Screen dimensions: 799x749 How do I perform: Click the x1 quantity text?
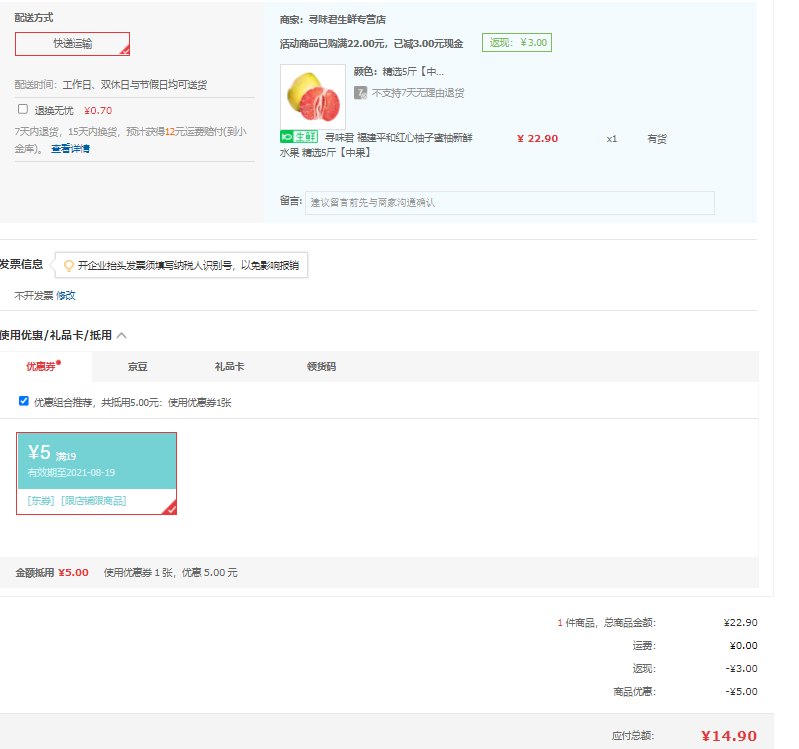tap(611, 139)
